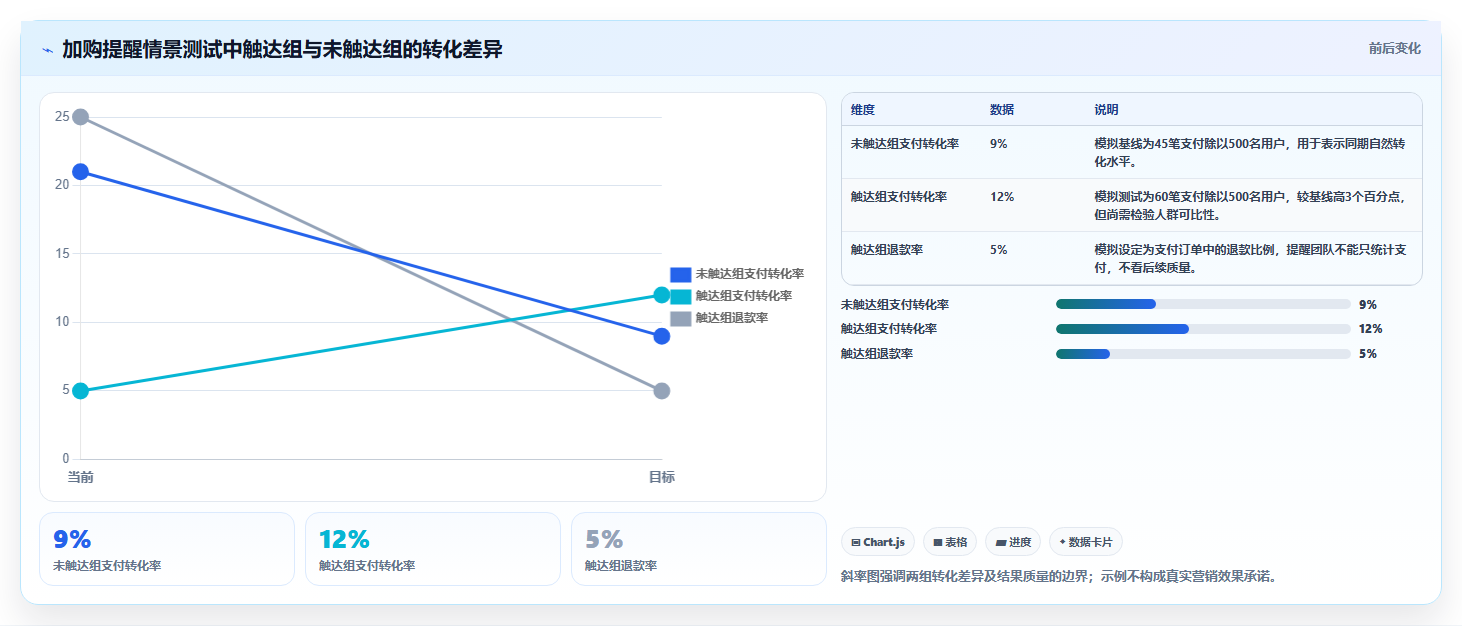Click the icon in the 表格 tag
This screenshot has width=1462, height=626.
(937, 542)
